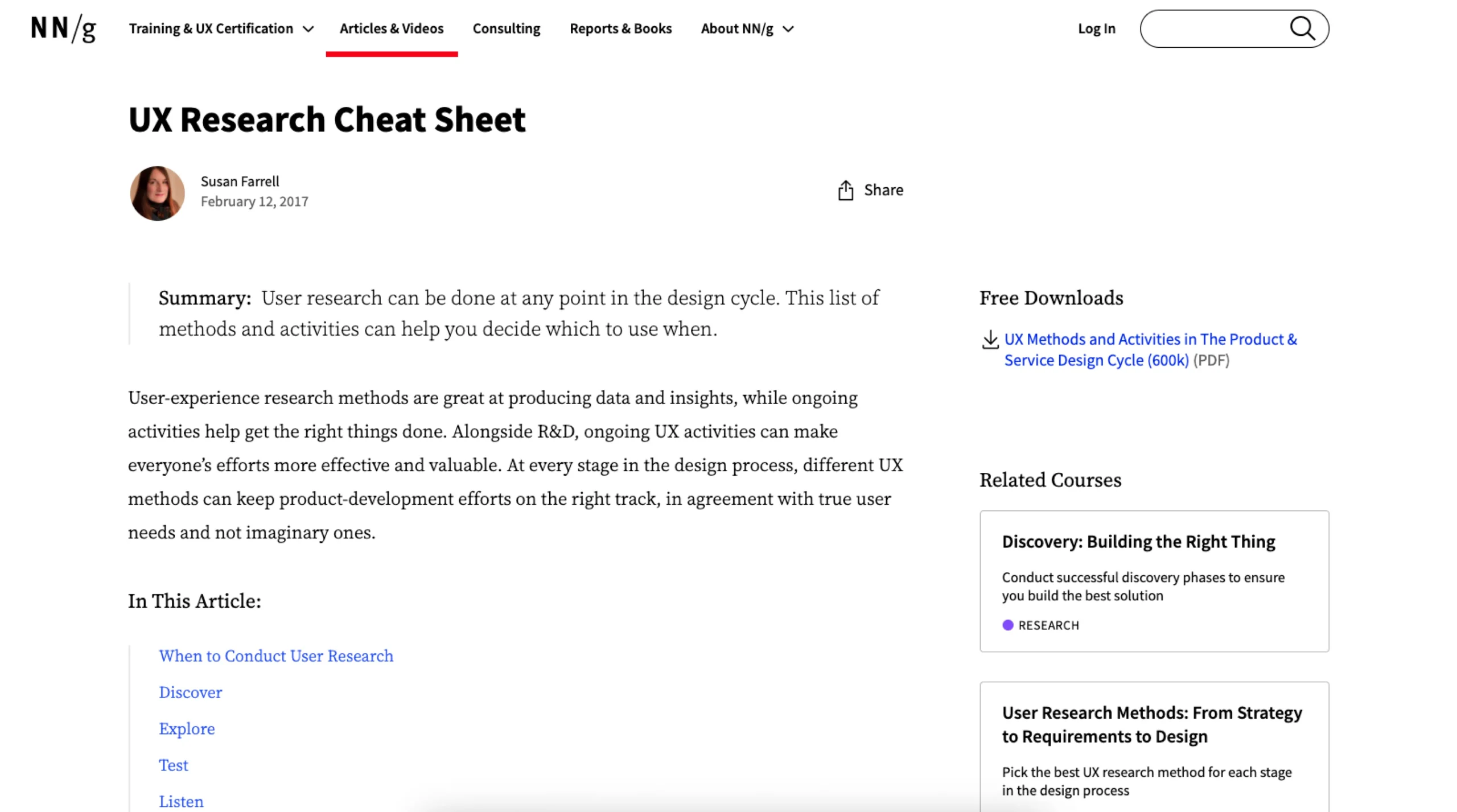1457x812 pixels.
Task: Open the Articles & Videos tab
Action: [x=391, y=28]
